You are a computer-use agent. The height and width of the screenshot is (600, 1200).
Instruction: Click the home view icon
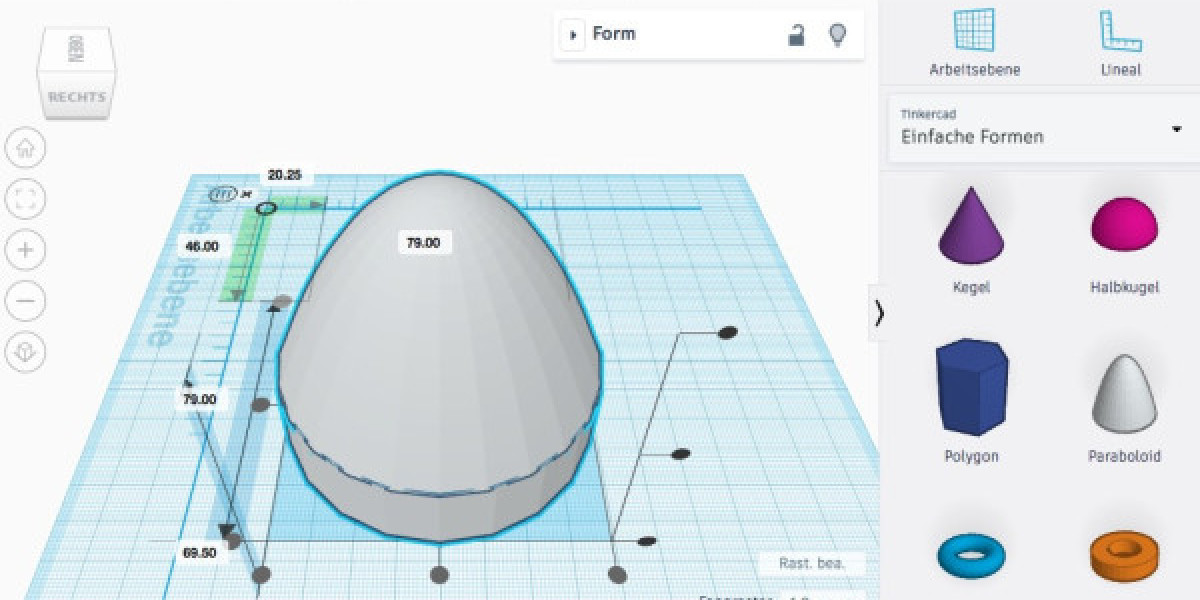pos(26,149)
